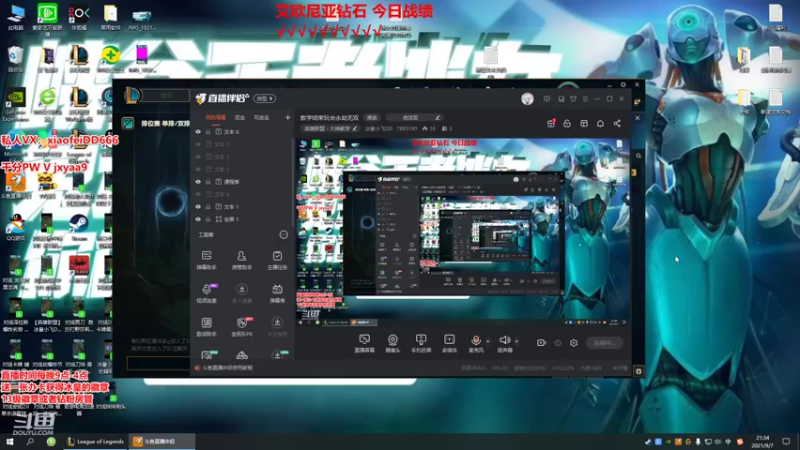Screen dimensions: 800x450
Task: Toggle preview eye icon beside the settings gear
Action: (558, 343)
